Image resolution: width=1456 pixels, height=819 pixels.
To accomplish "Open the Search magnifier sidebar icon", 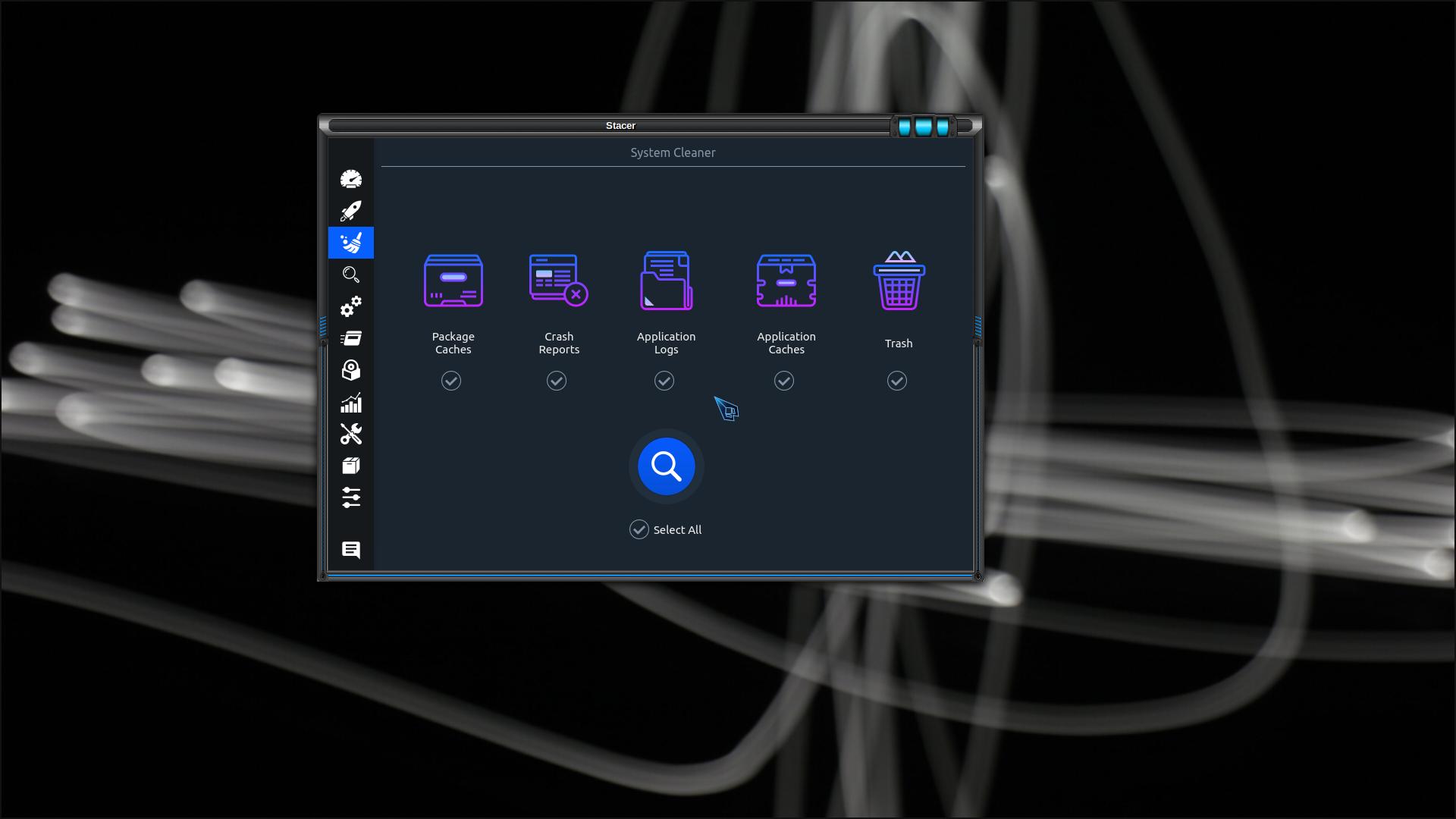I will tap(350, 275).
